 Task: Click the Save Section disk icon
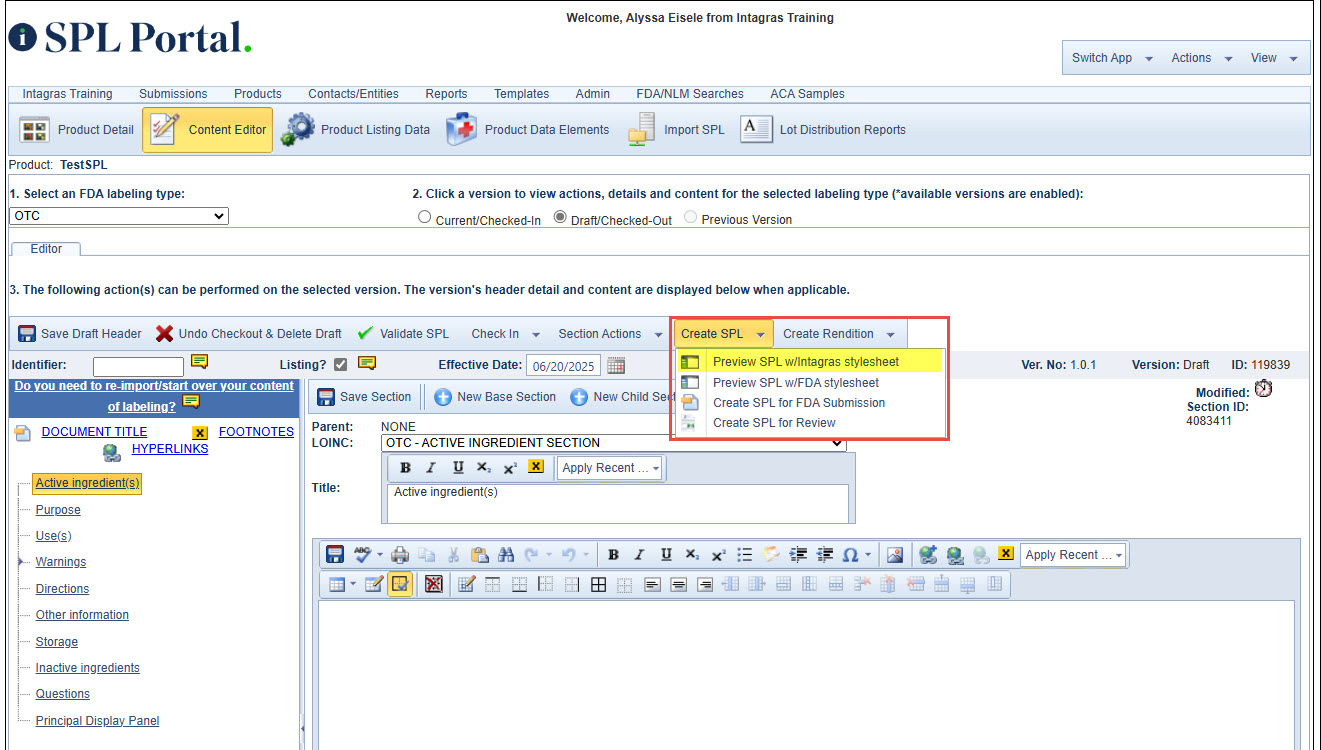coord(326,397)
